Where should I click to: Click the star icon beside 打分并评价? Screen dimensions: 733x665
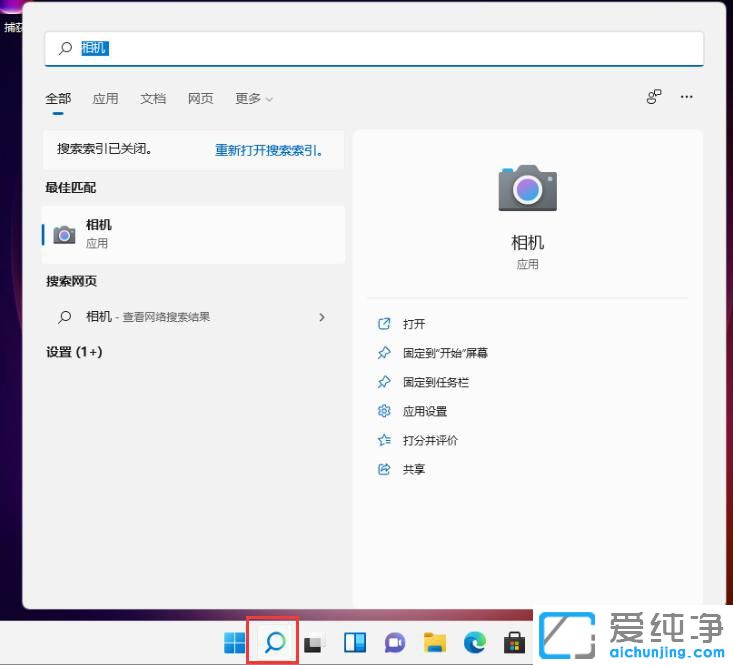click(x=384, y=440)
